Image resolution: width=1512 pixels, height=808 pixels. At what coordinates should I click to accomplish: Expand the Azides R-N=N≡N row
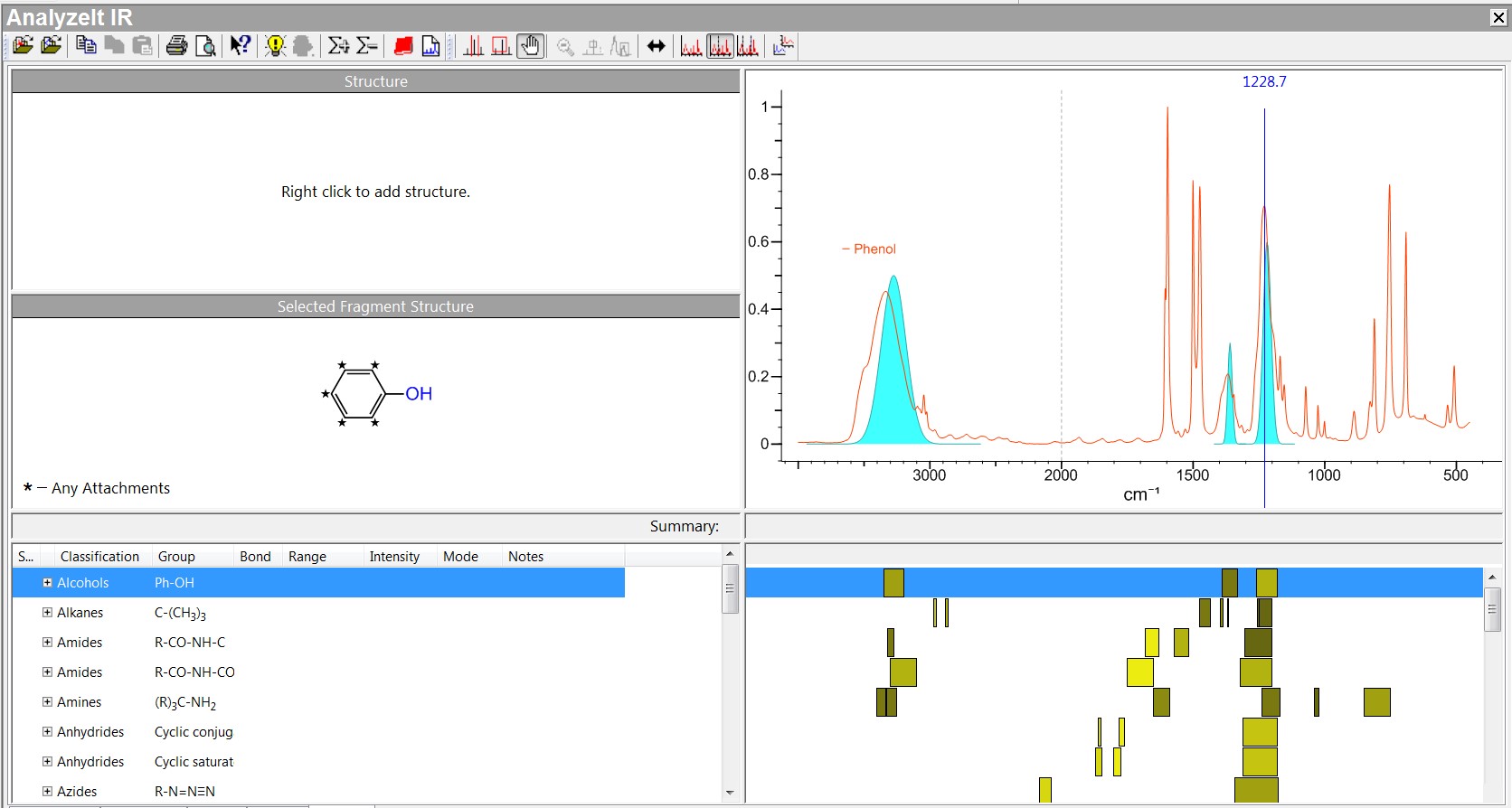47,792
